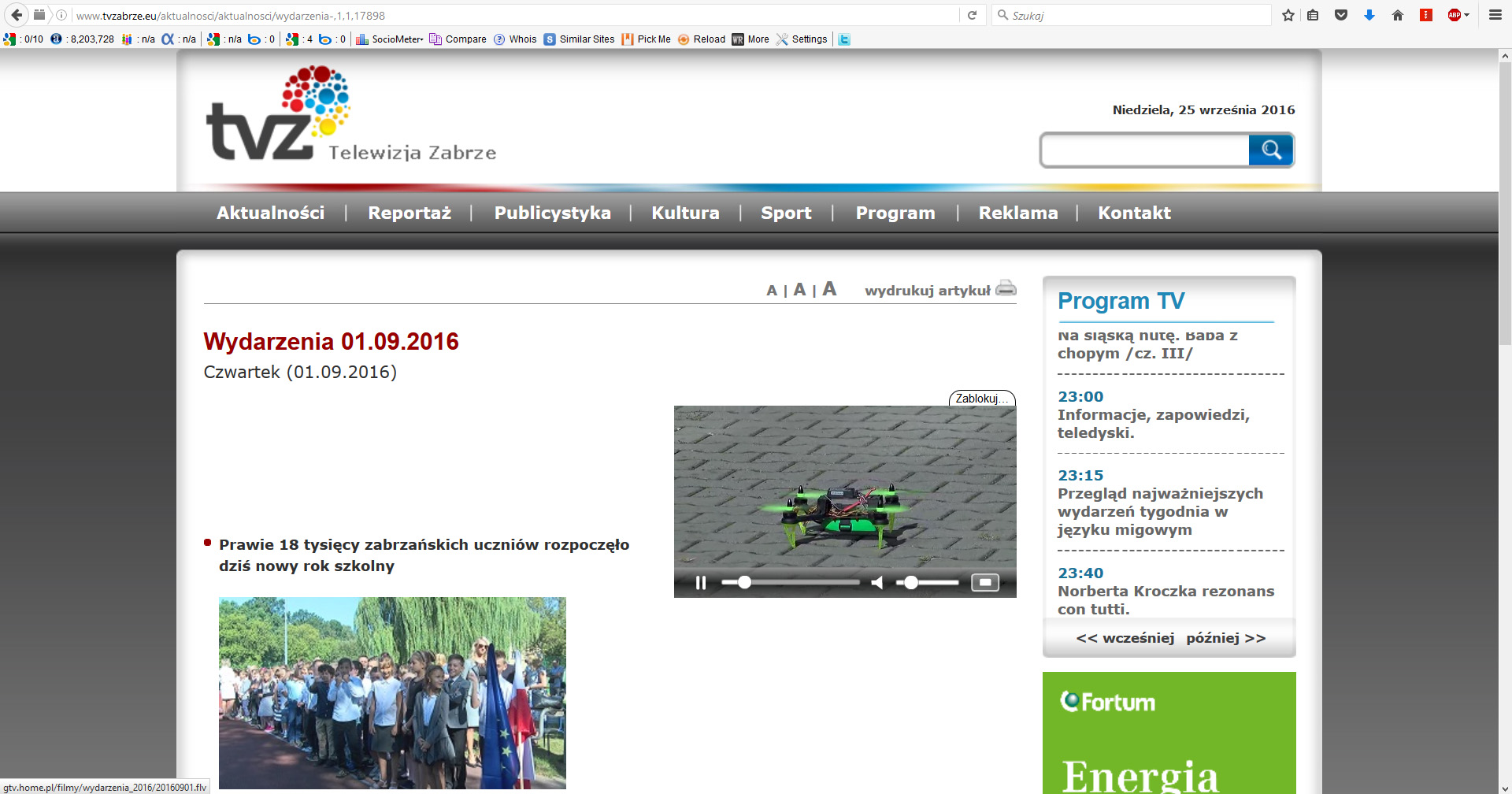Open the downloads arrow icon
Image resolution: width=1512 pixels, height=794 pixels.
[x=1369, y=15]
